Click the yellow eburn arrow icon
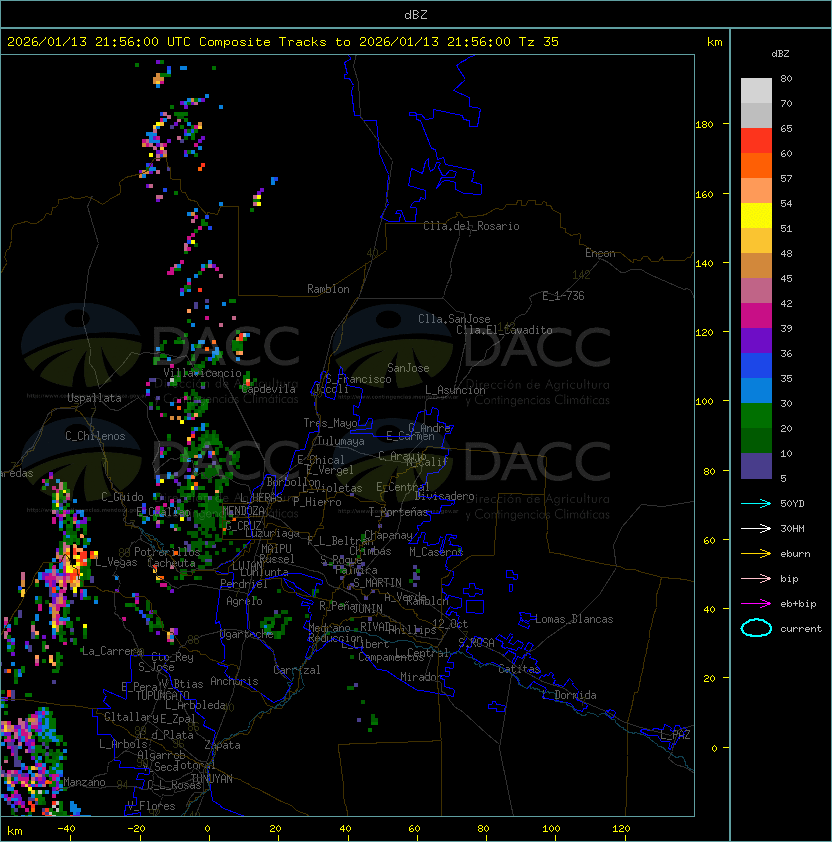The width and height of the screenshot is (832, 842). tap(756, 554)
